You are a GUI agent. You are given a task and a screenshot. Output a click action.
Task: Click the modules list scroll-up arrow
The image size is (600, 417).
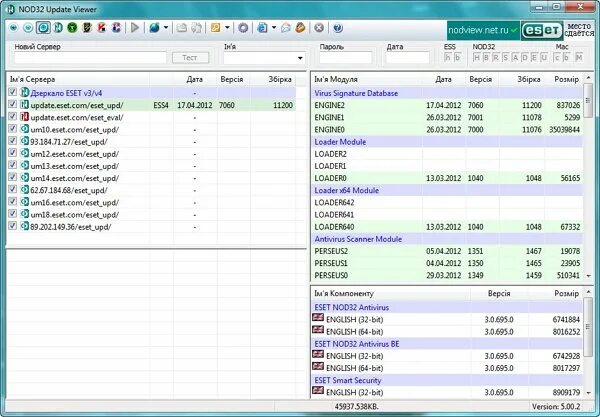point(589,78)
